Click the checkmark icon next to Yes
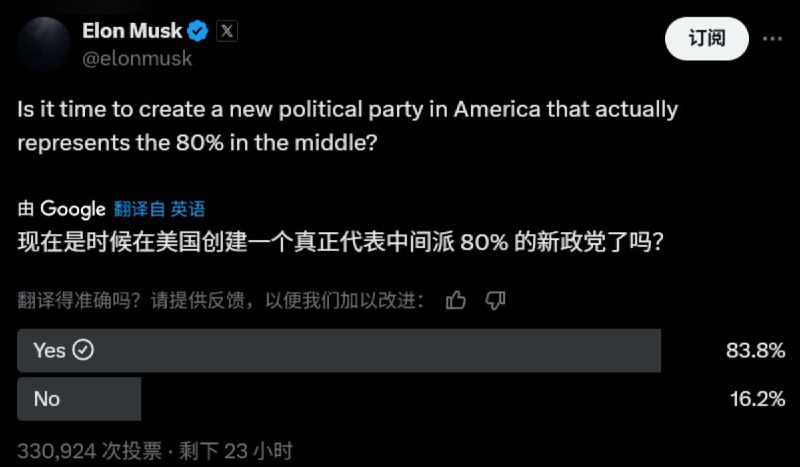800x467 pixels. coord(83,350)
